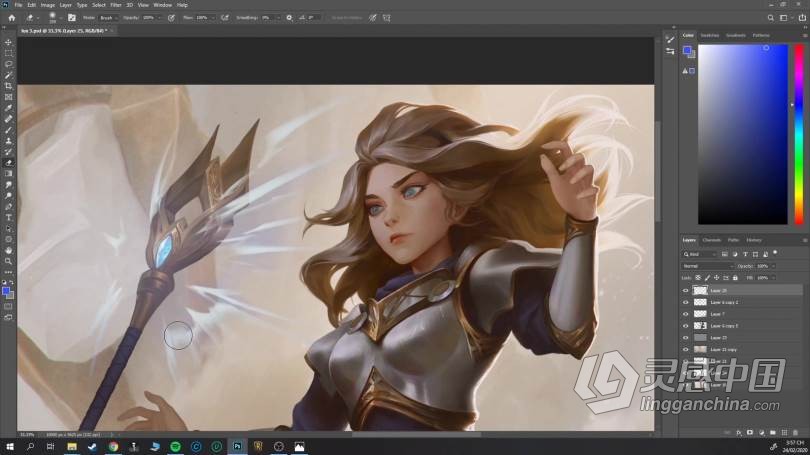Select the Layer 6 copy 2 thumbnail
The width and height of the screenshot is (810, 455).
700,302
